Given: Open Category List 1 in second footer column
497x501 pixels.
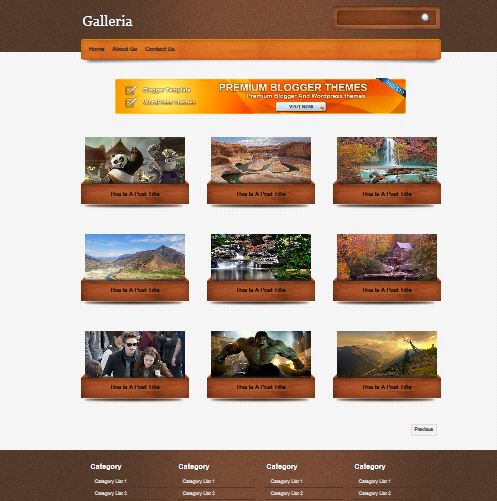Looking at the screenshot, I should click(x=198, y=481).
